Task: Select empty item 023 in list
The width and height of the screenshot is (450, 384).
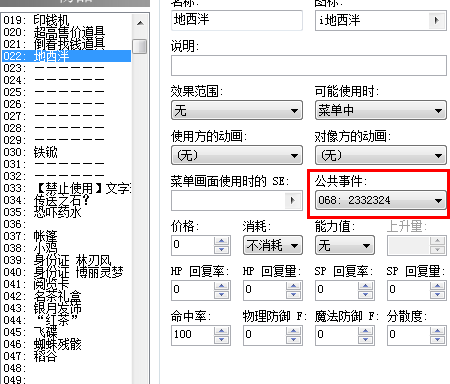Action: 67,68
